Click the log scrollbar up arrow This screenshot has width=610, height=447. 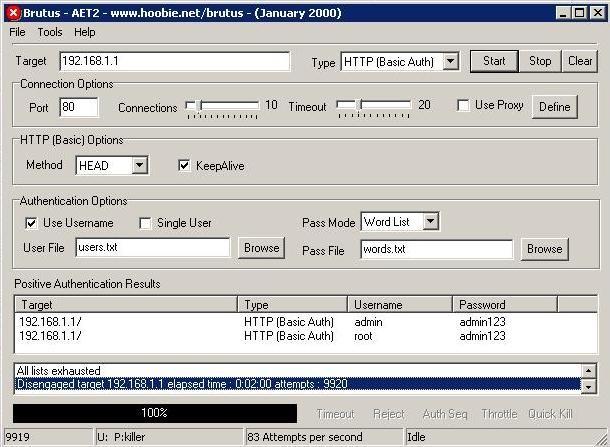[589, 371]
